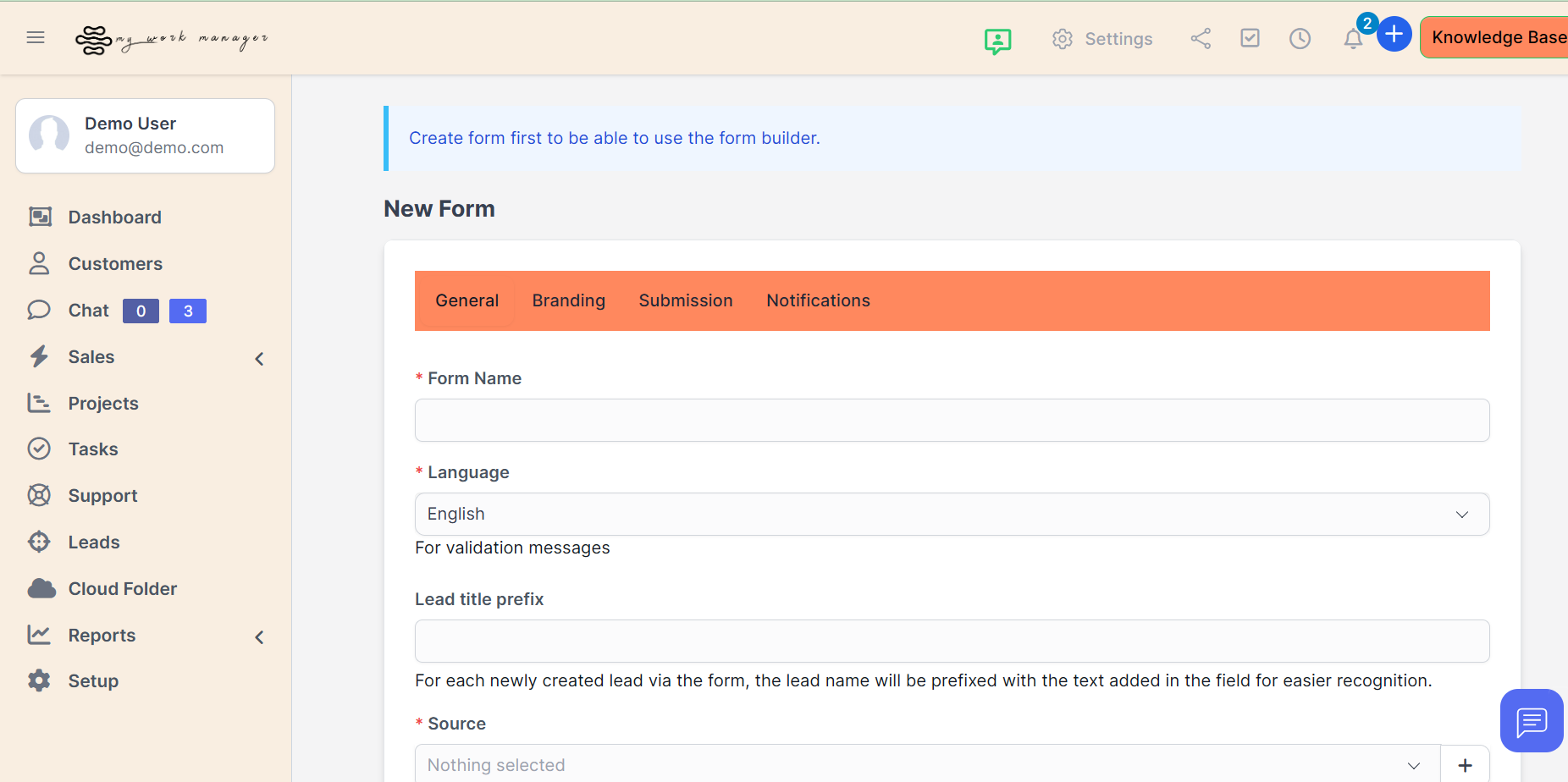Open the Demo User profile name
1568x782 pixels.
click(x=130, y=124)
